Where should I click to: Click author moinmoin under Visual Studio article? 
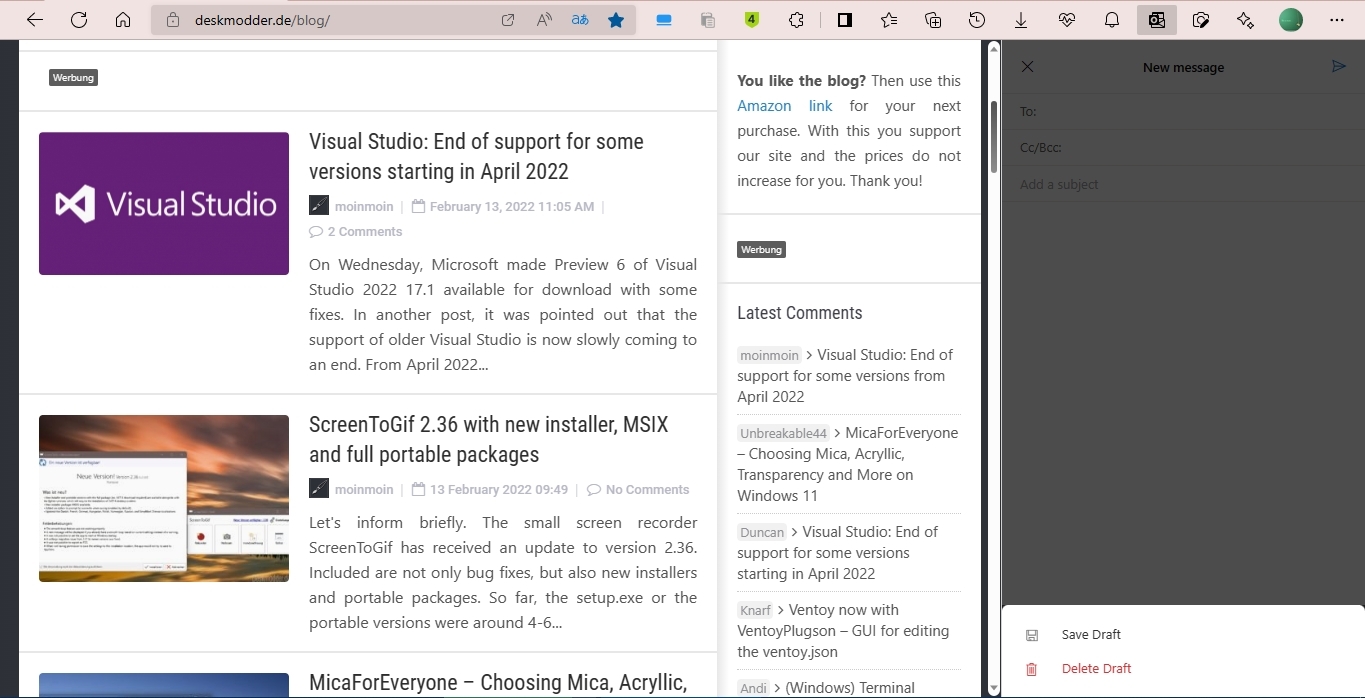[364, 207]
